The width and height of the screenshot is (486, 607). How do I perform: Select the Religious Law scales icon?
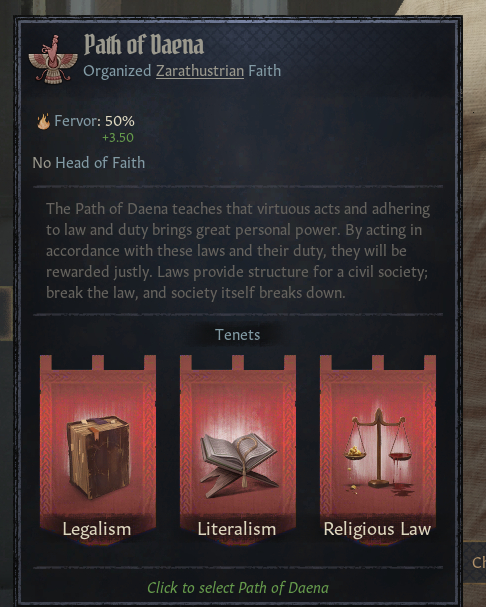pos(378,452)
